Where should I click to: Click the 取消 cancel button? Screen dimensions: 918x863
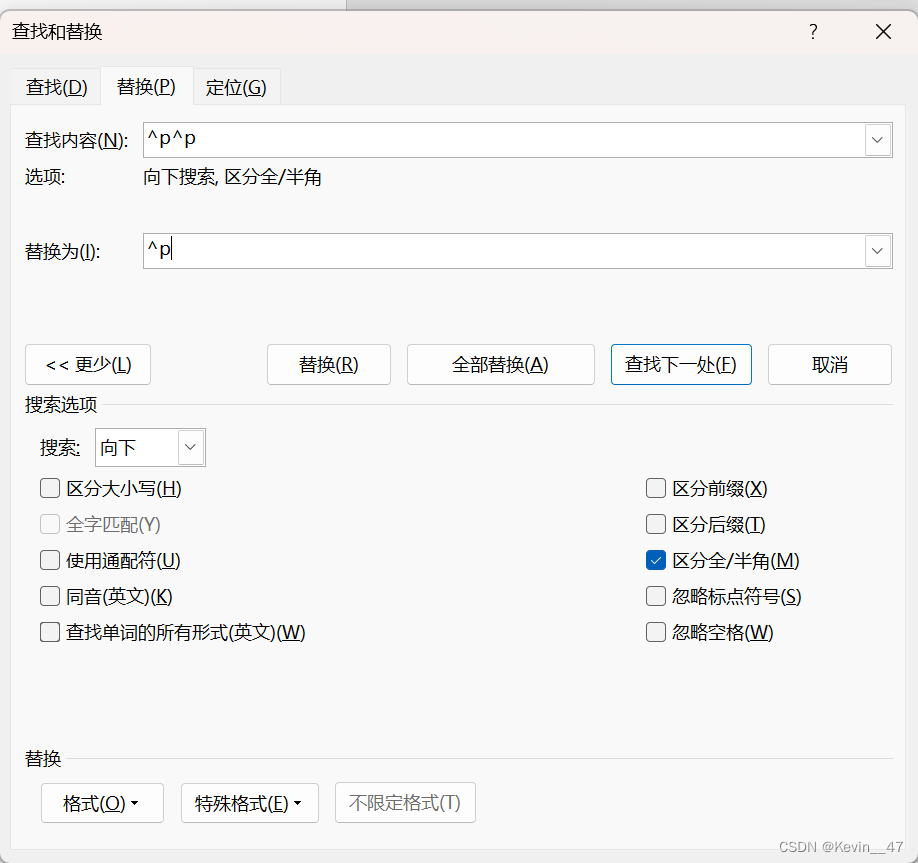tap(830, 365)
